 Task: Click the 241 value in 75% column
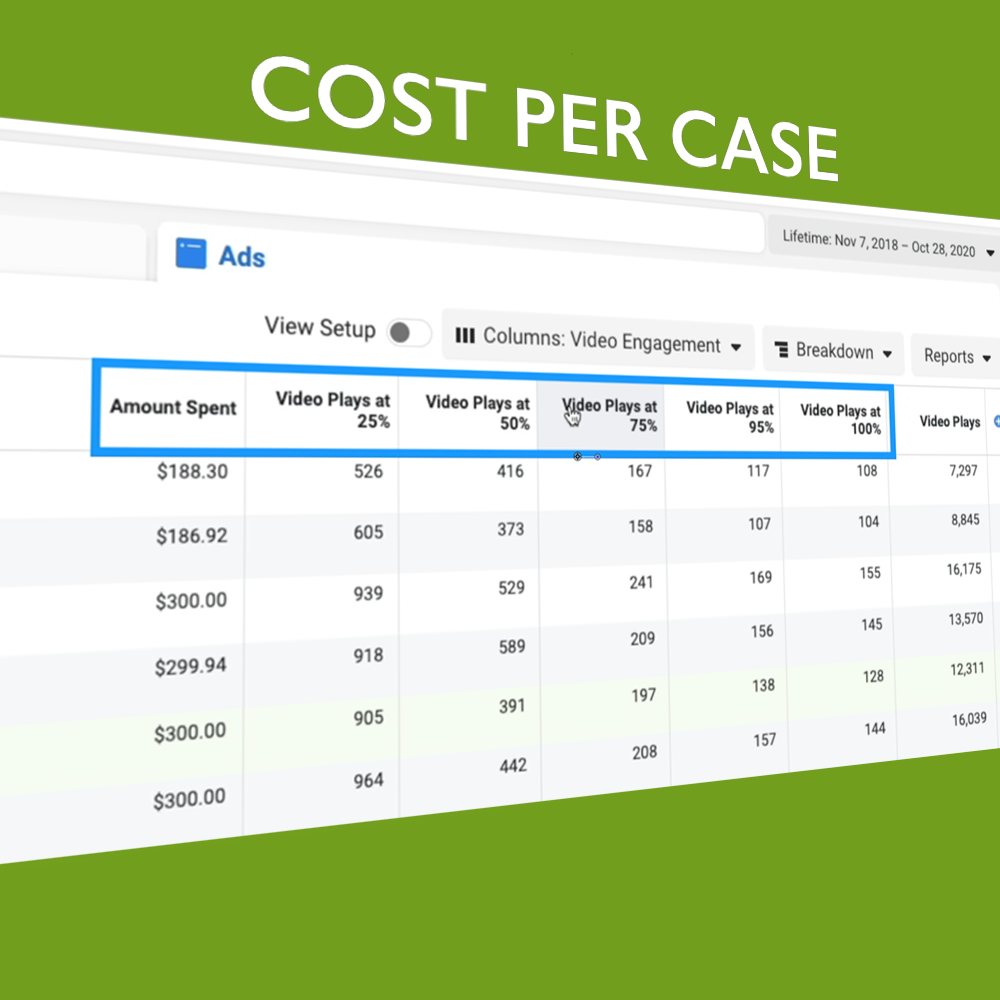pos(642,582)
